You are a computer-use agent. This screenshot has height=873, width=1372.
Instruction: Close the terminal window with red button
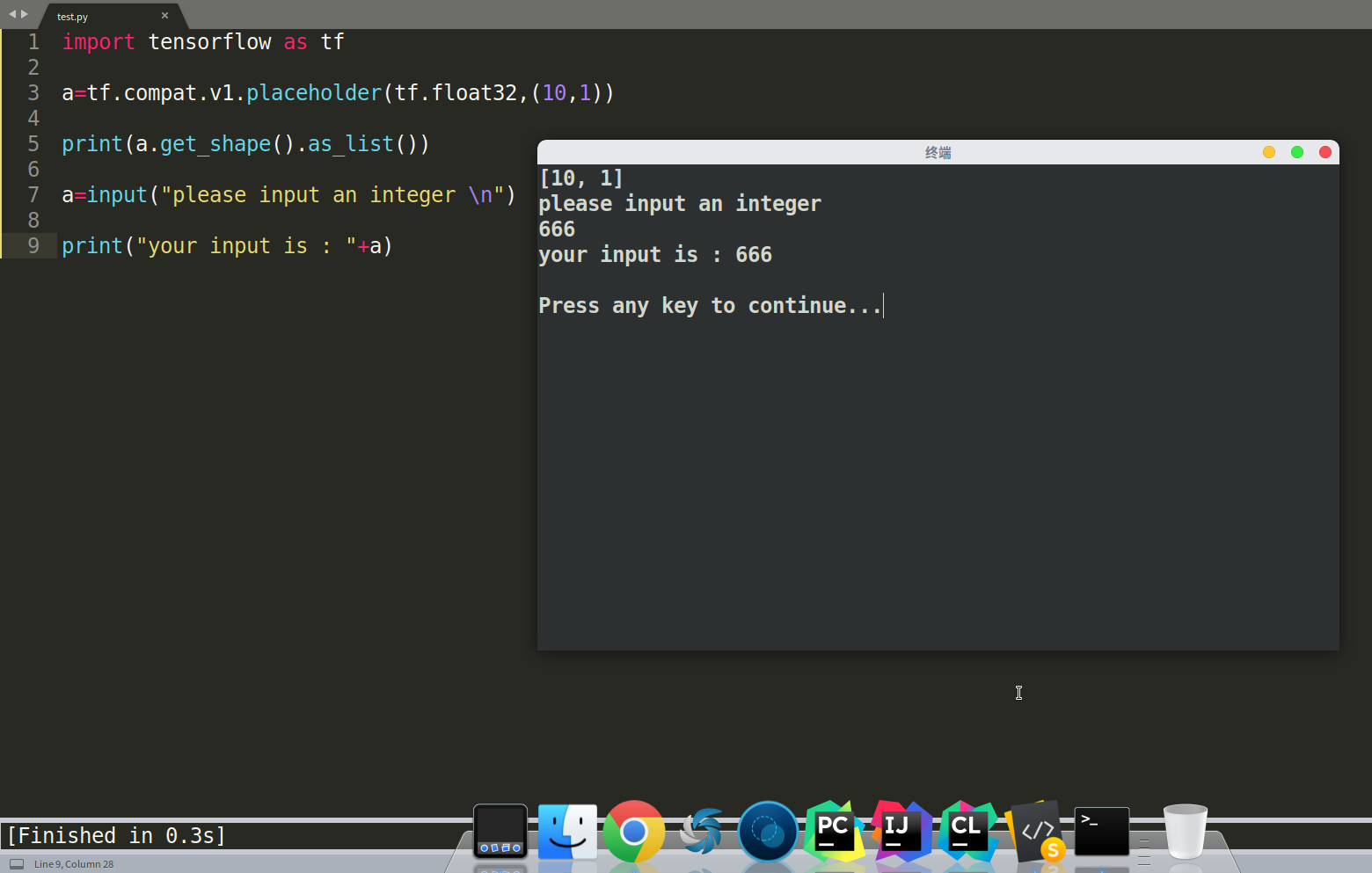pos(1325,152)
